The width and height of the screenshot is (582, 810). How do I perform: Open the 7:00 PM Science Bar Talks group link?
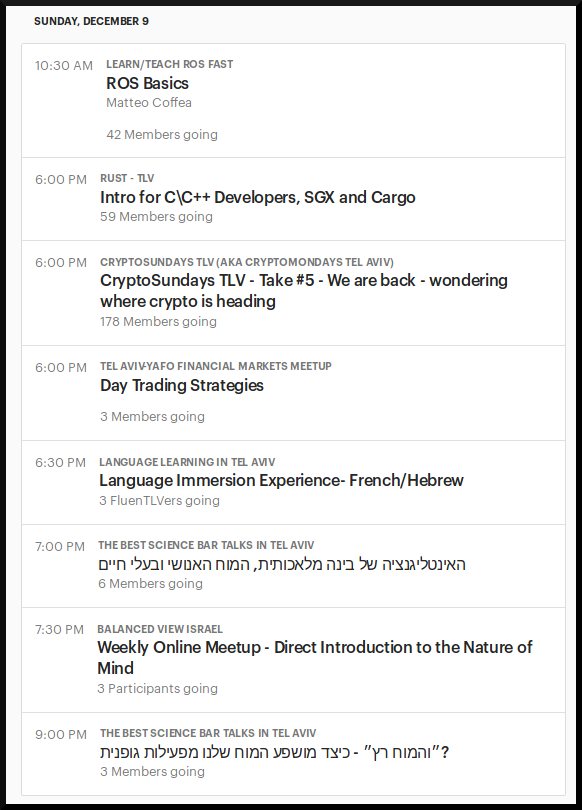coord(206,545)
